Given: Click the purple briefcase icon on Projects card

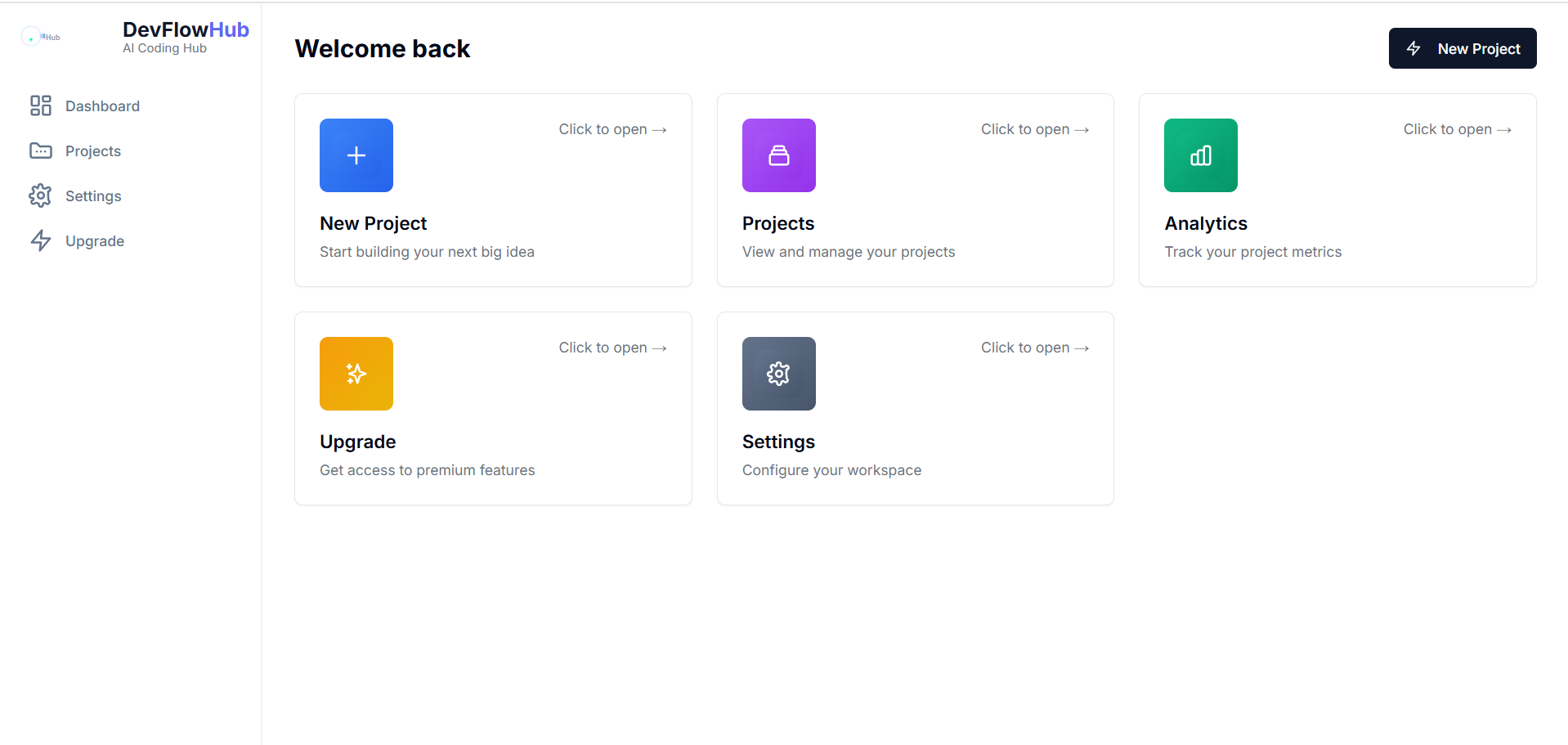Looking at the screenshot, I should coord(778,155).
